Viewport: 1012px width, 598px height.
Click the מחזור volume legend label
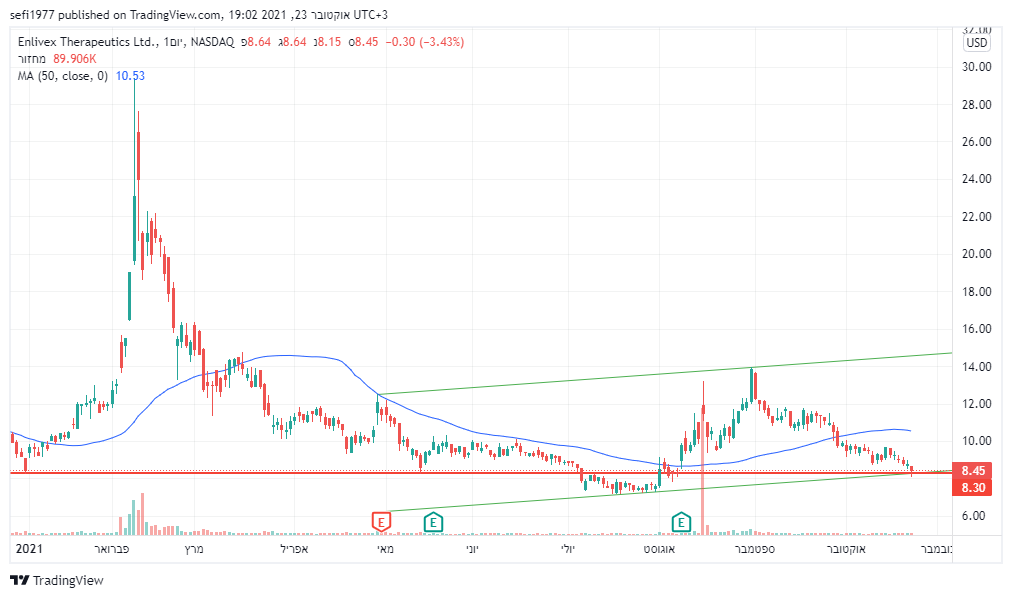pyautogui.click(x=32, y=59)
